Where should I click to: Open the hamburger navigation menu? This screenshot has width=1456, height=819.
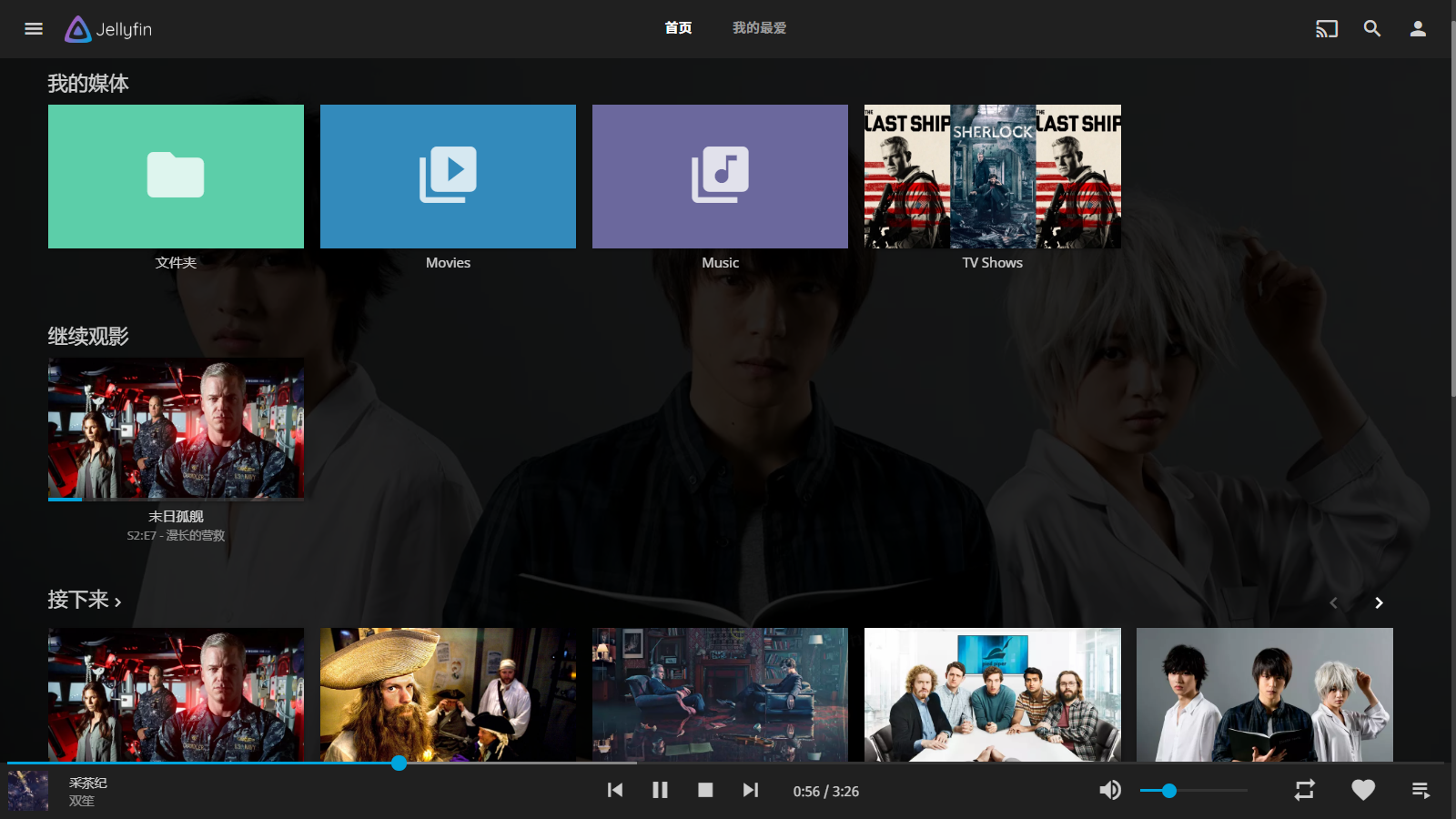coord(34,29)
